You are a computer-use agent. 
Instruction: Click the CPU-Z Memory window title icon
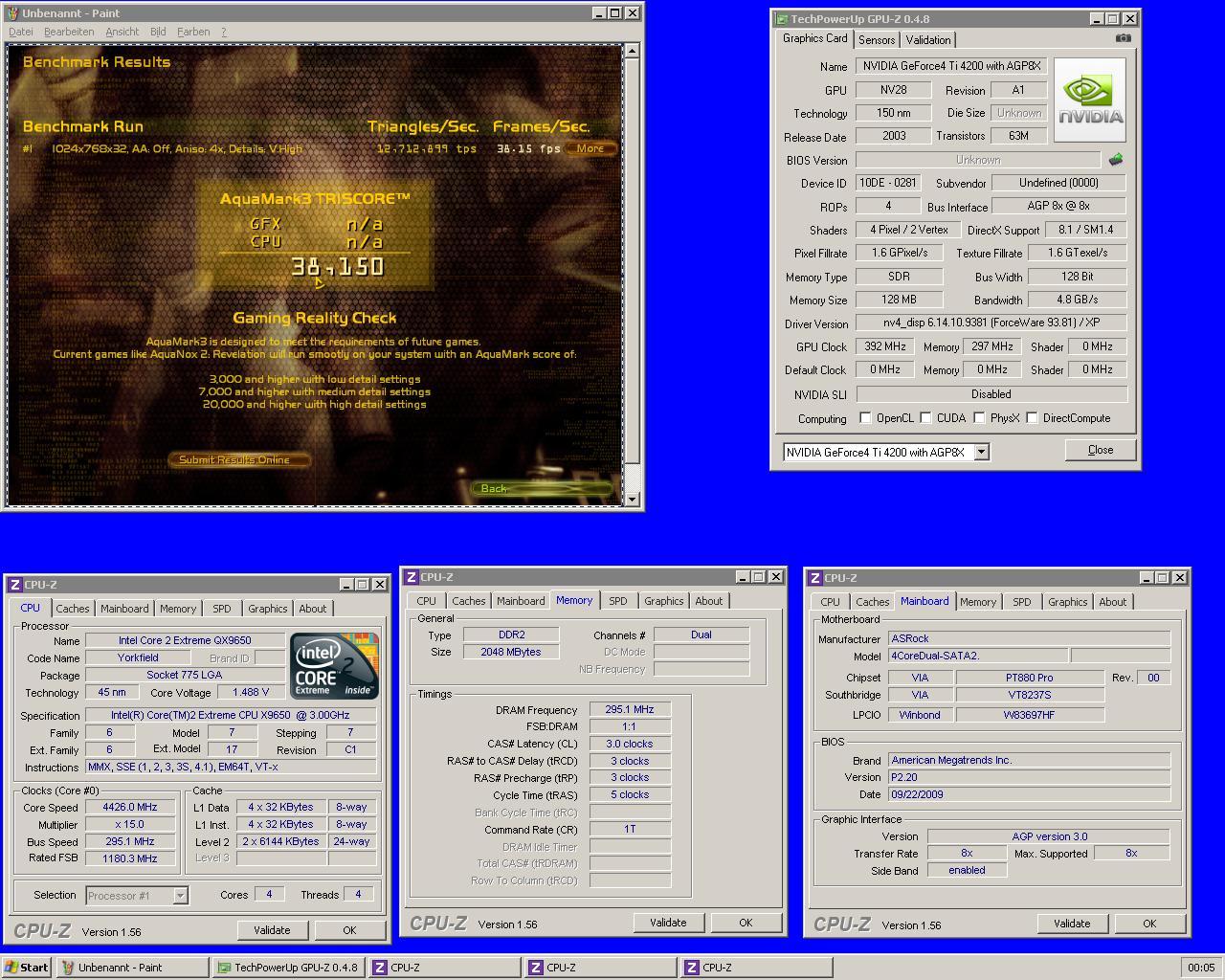click(x=412, y=577)
